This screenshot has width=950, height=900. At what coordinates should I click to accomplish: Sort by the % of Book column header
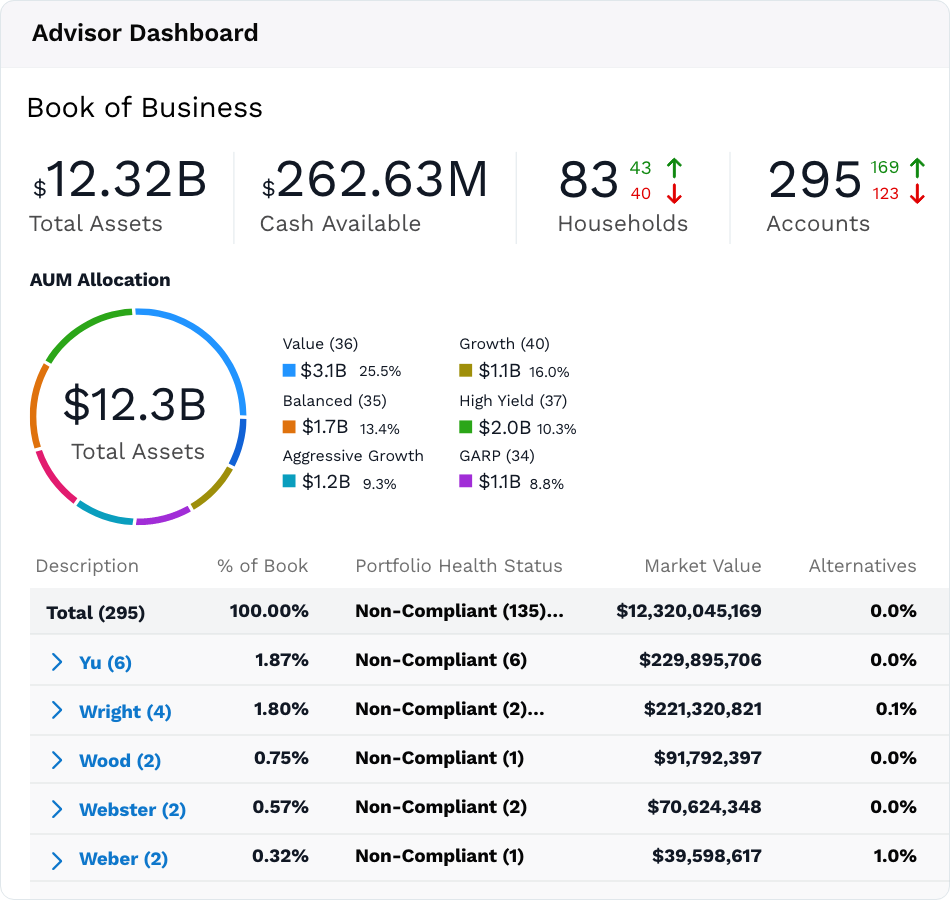click(262, 565)
